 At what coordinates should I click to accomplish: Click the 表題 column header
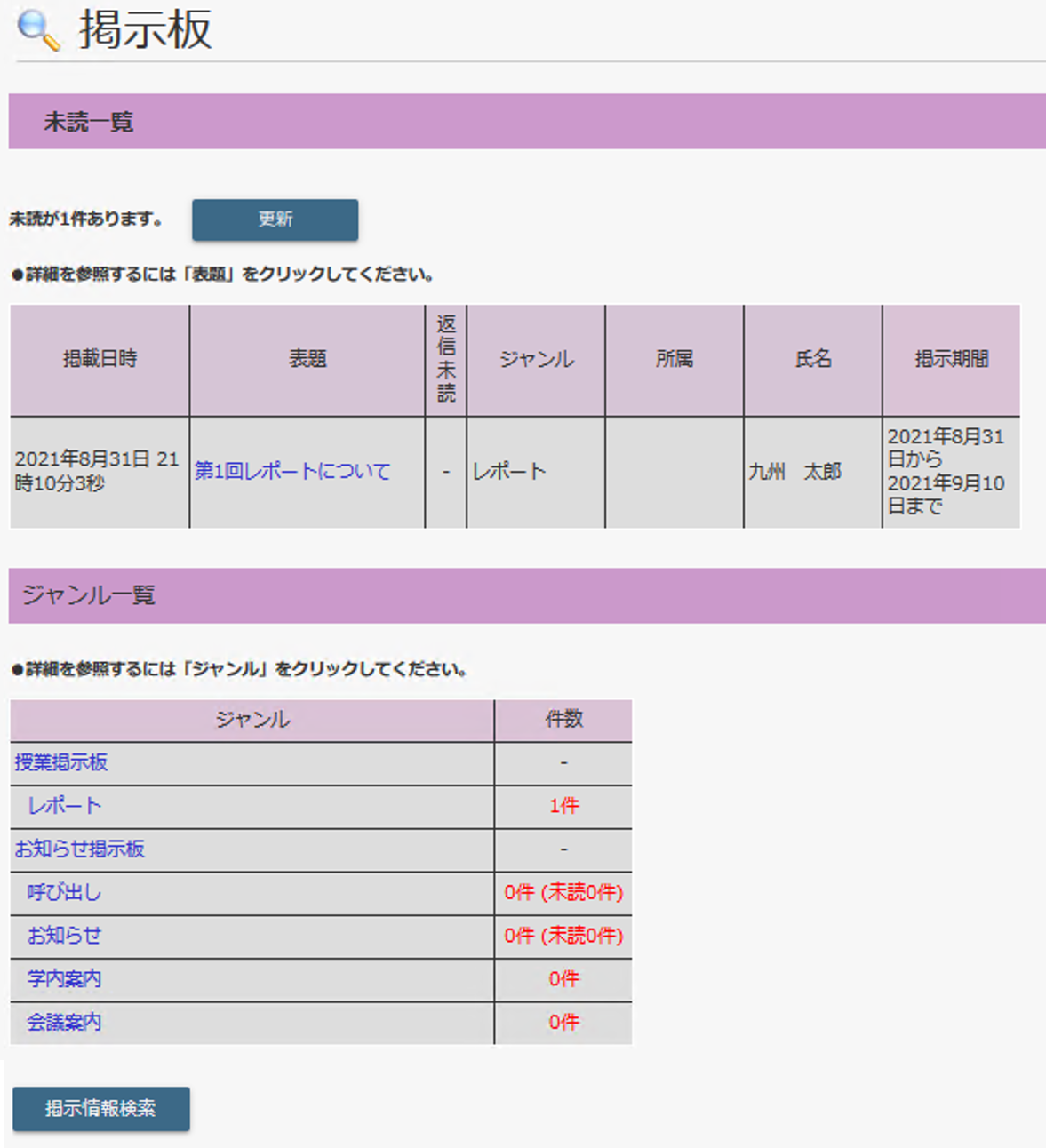click(x=307, y=360)
